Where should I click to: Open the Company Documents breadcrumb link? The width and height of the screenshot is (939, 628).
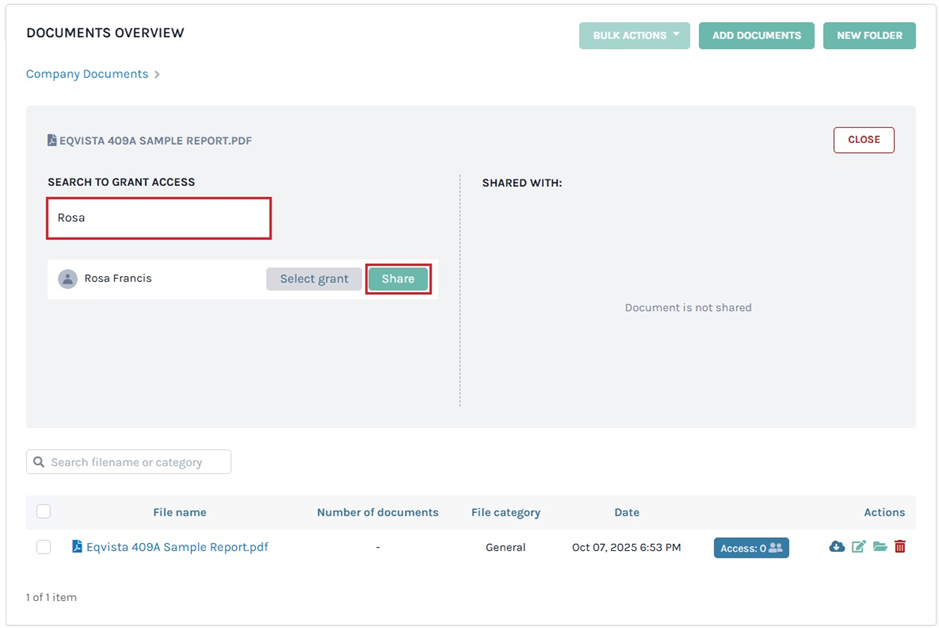click(87, 74)
